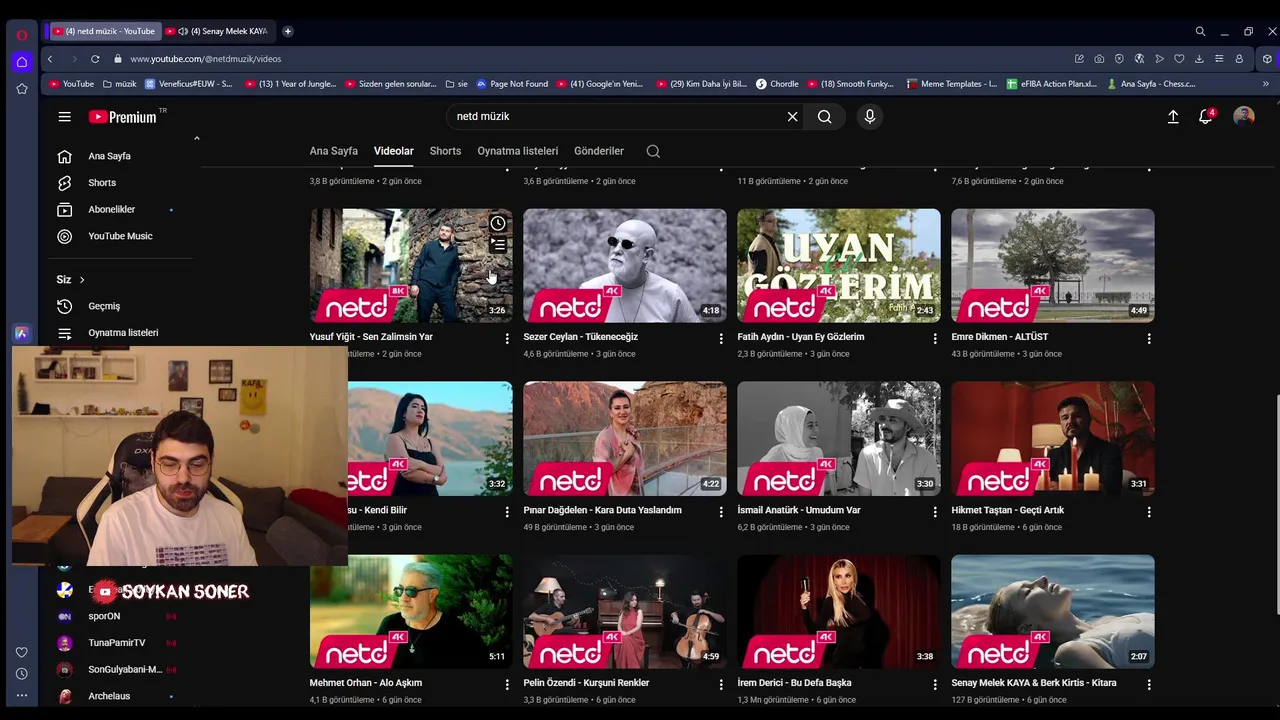Switch to the Ana Sayfa channel tab
The height and width of the screenshot is (720, 1280).
point(333,151)
